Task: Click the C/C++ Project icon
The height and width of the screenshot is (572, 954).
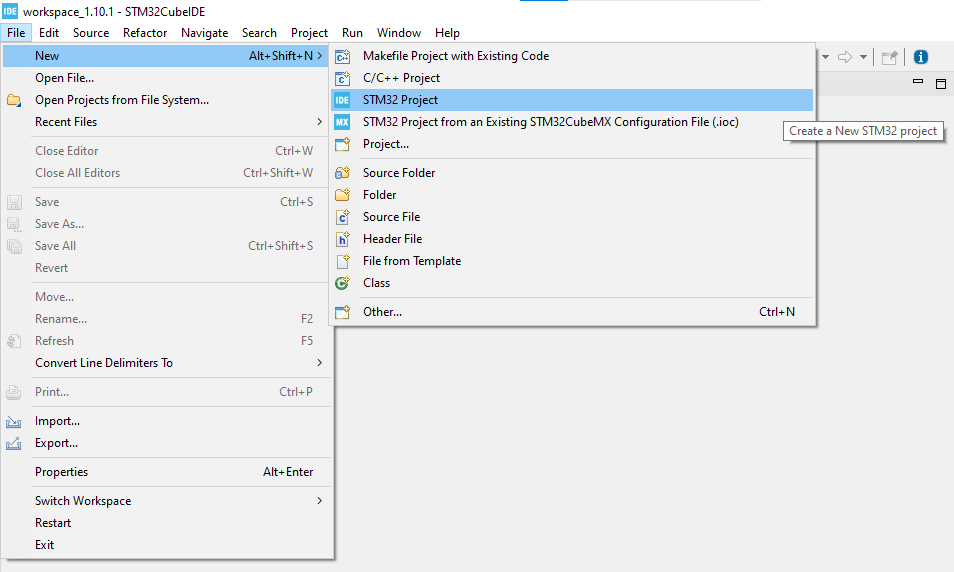Action: point(343,78)
